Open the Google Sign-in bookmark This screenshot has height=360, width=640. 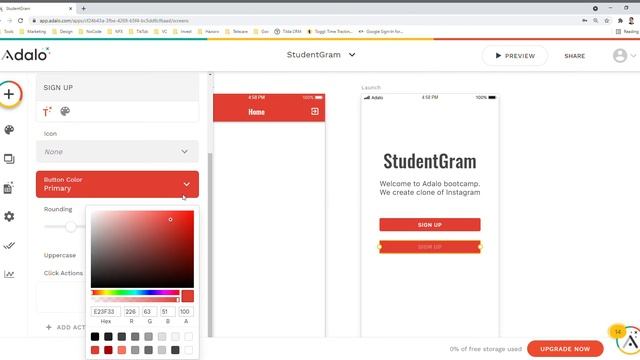point(381,31)
